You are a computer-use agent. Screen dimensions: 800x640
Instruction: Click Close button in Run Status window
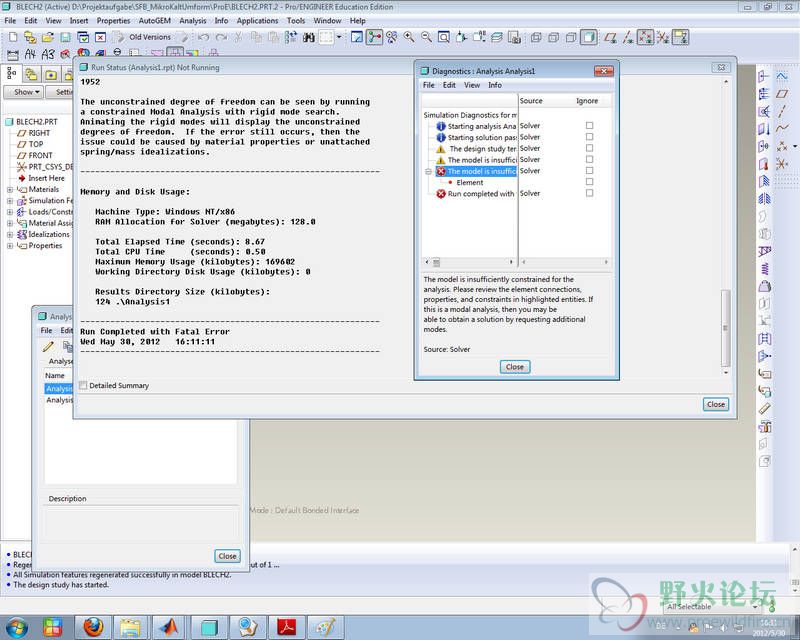pyautogui.click(x=715, y=404)
